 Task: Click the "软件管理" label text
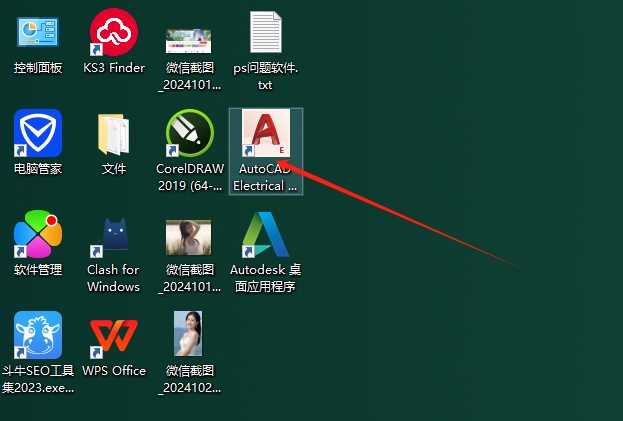click(38, 270)
